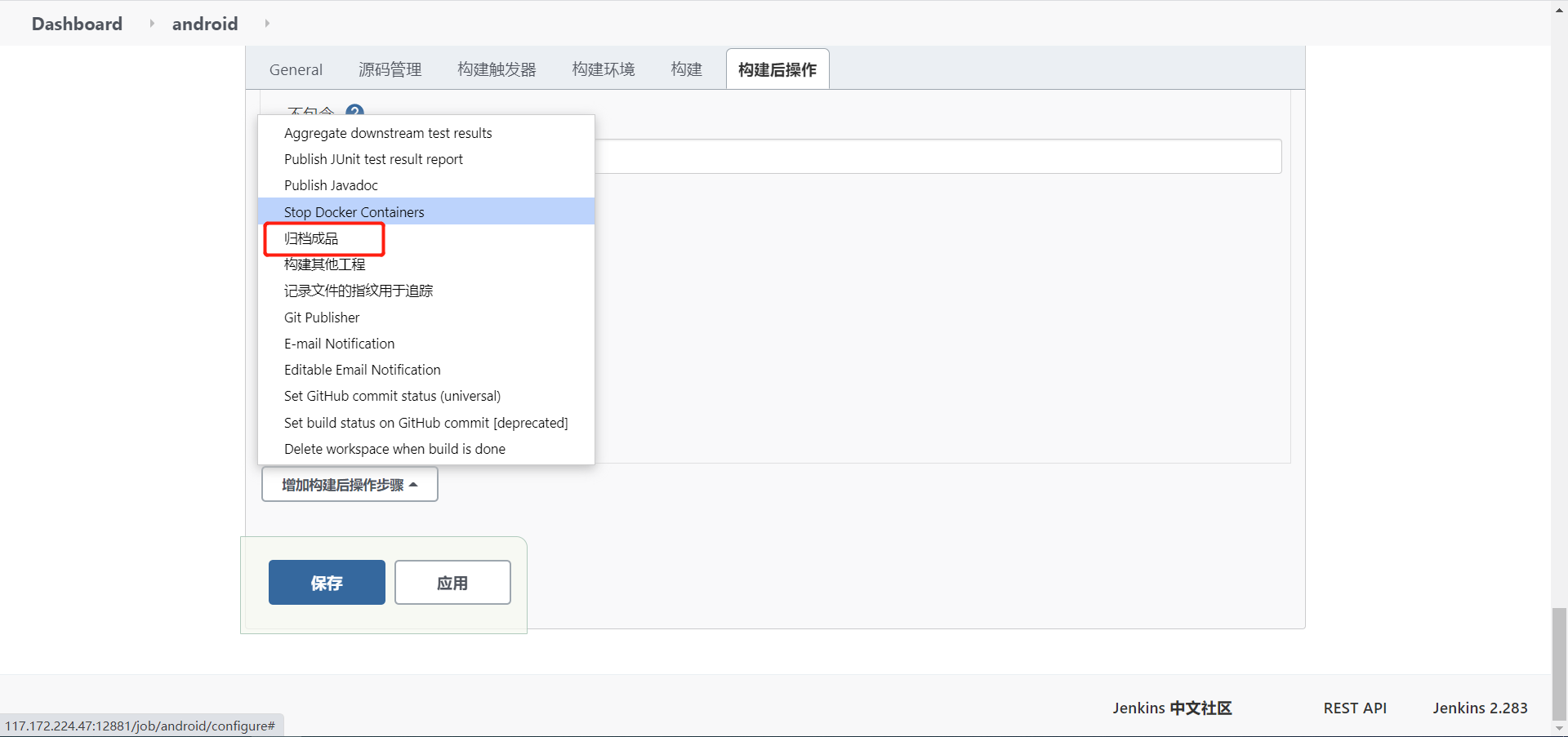Choose Set build status on GitHub commit [deprecated]
Screen dimensions: 1568x737
426,423
